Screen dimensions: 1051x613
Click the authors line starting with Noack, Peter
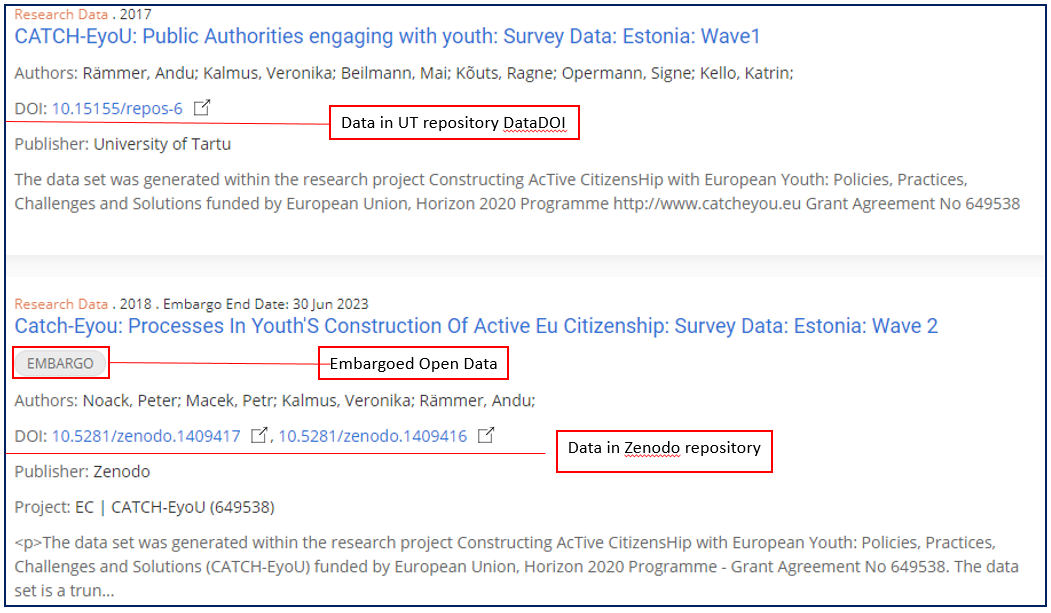coord(275,400)
